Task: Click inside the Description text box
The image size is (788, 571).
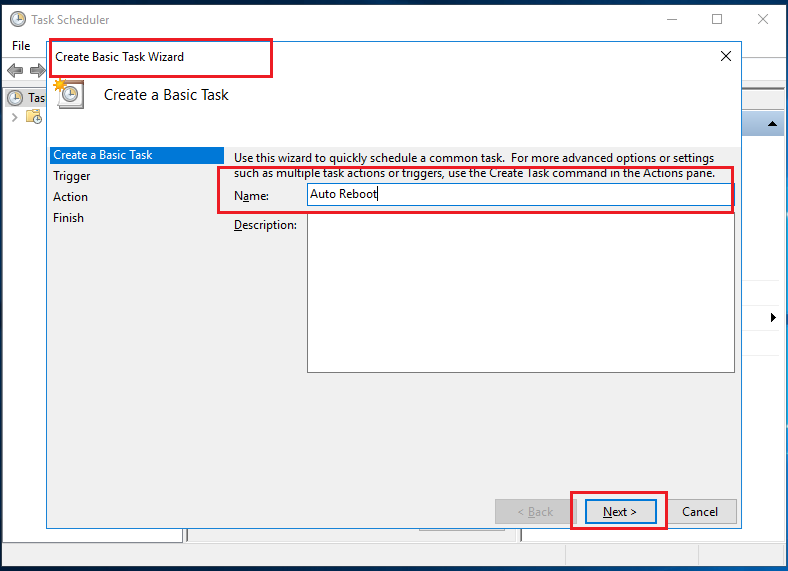Action: pos(521,294)
